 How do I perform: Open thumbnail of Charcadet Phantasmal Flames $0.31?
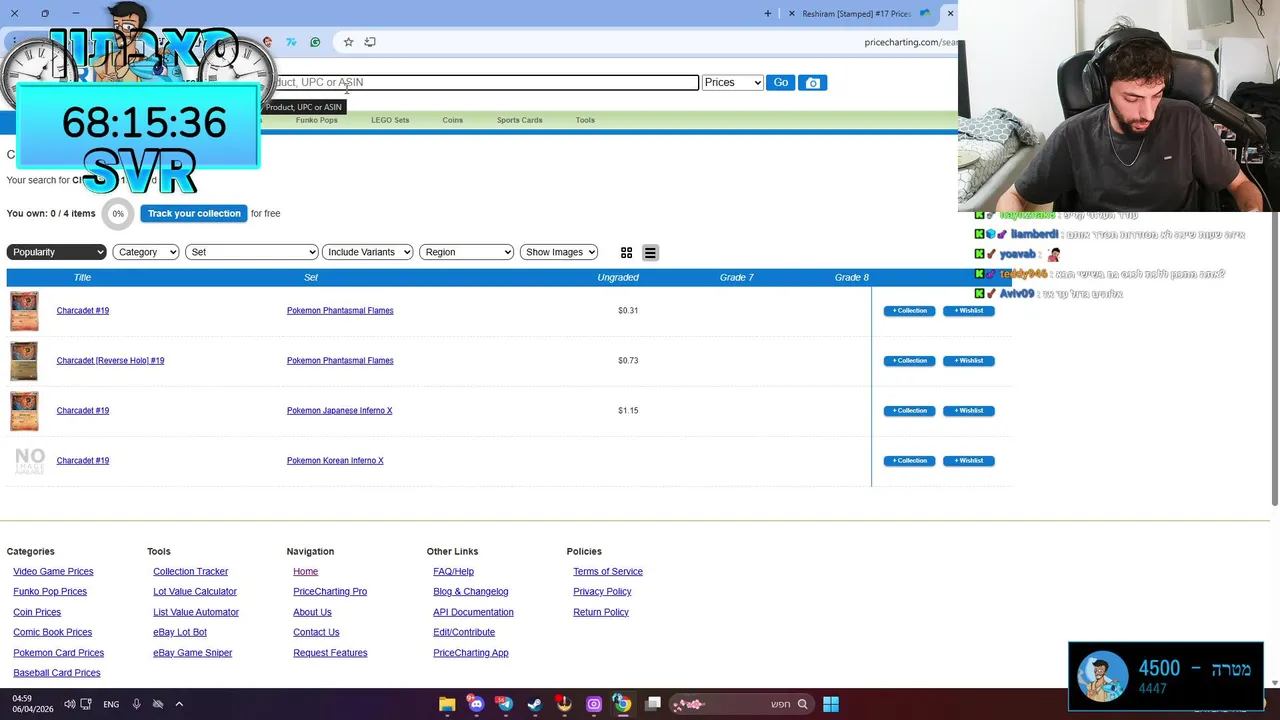pyautogui.click(x=24, y=311)
